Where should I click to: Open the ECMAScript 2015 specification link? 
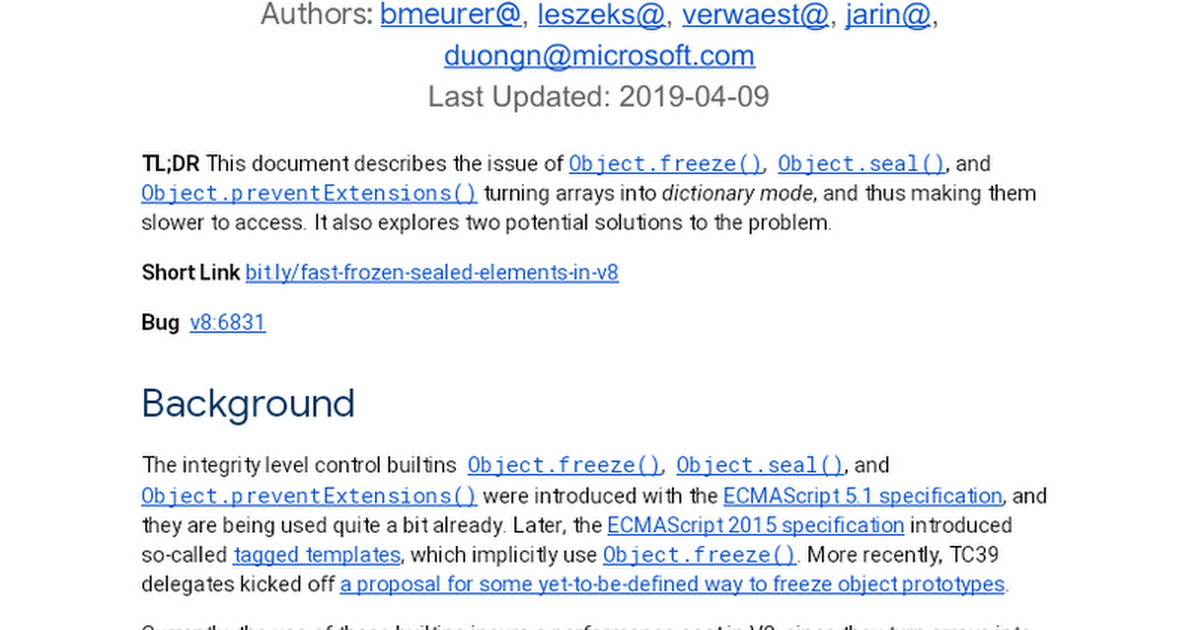click(x=755, y=525)
